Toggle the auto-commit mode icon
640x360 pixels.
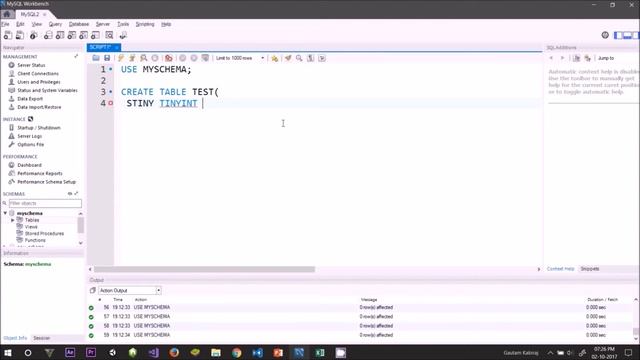click(205, 58)
